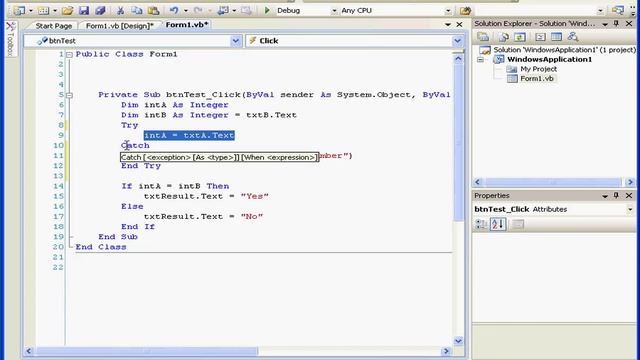Click the window icon at toolbar far right
The image size is (640, 360).
pos(618,10)
